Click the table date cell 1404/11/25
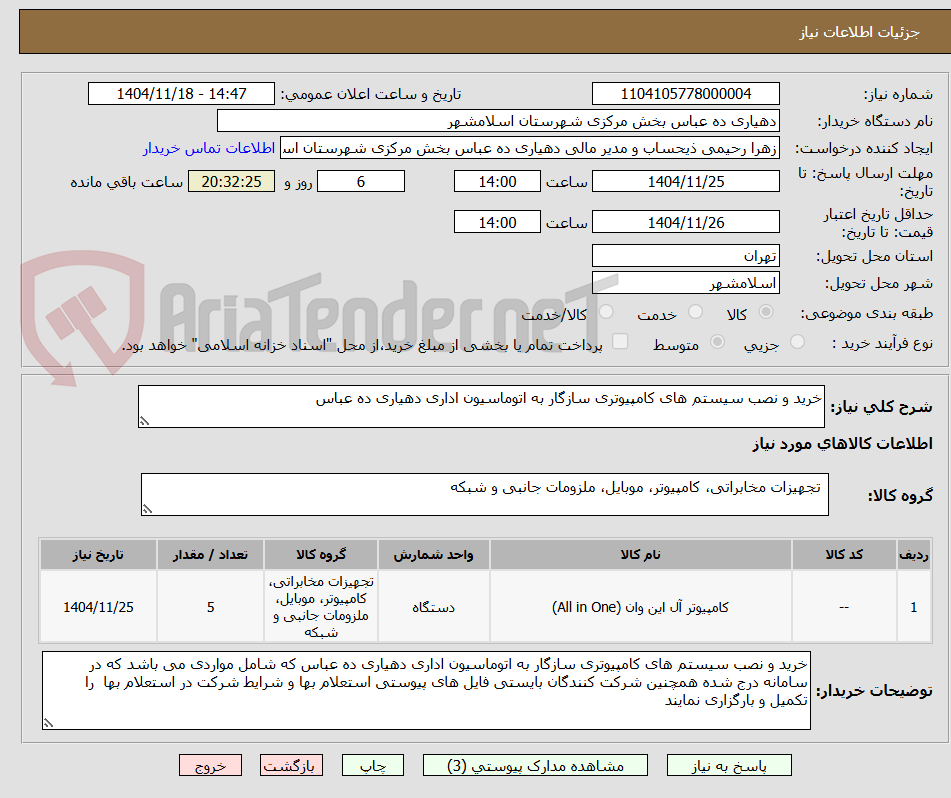Screen dimensions: 951x798 click(98, 607)
